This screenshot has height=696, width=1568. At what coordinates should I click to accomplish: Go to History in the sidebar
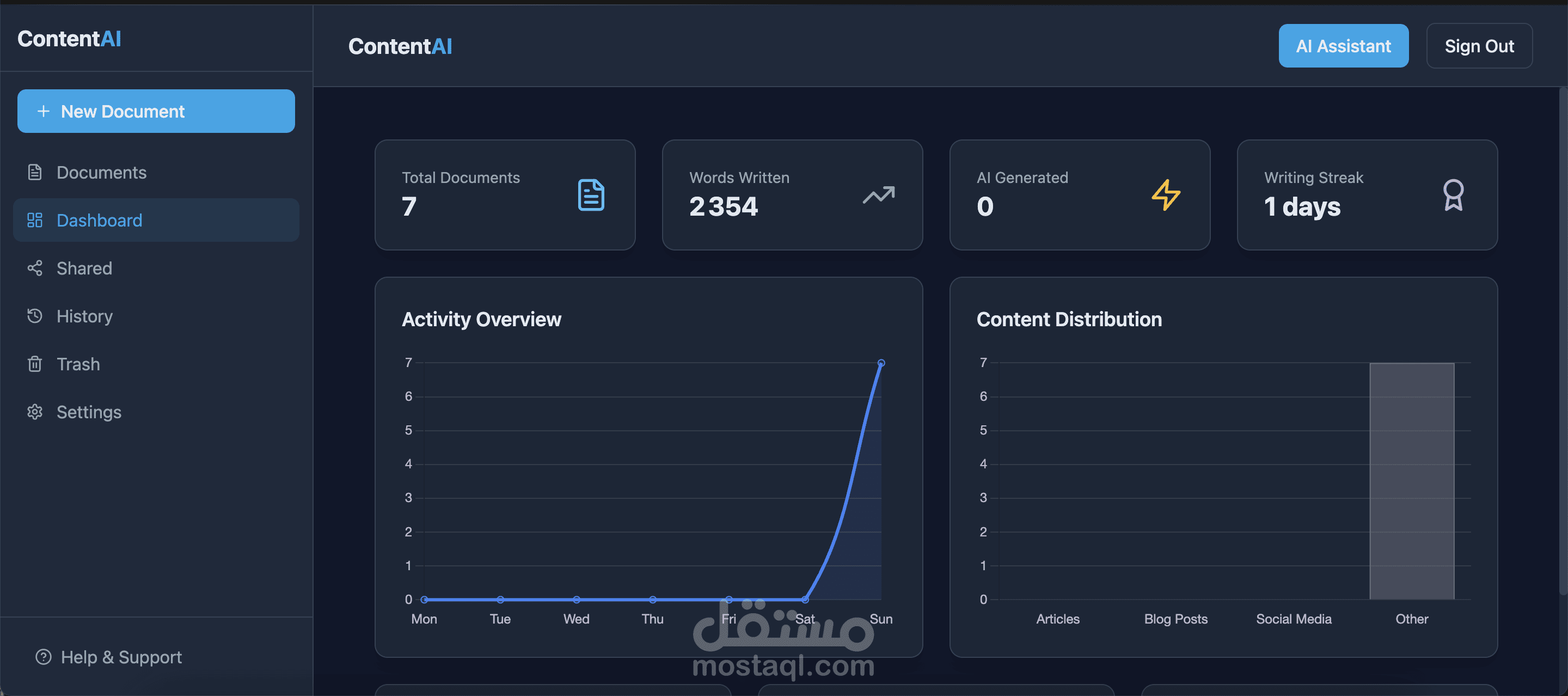156,316
